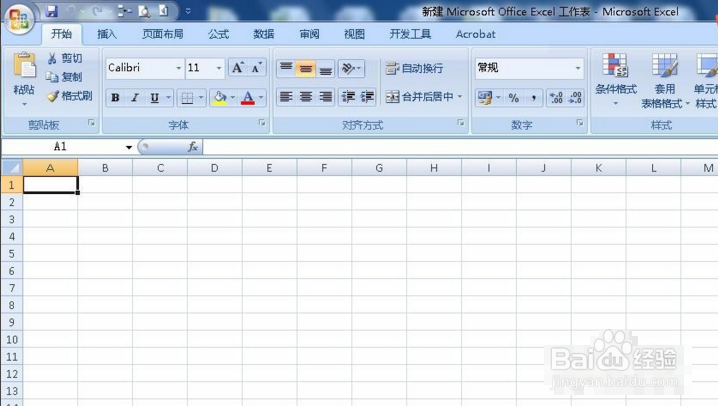The height and width of the screenshot is (406, 718).
Task: Toggle top vertical alignment
Action: (286, 69)
